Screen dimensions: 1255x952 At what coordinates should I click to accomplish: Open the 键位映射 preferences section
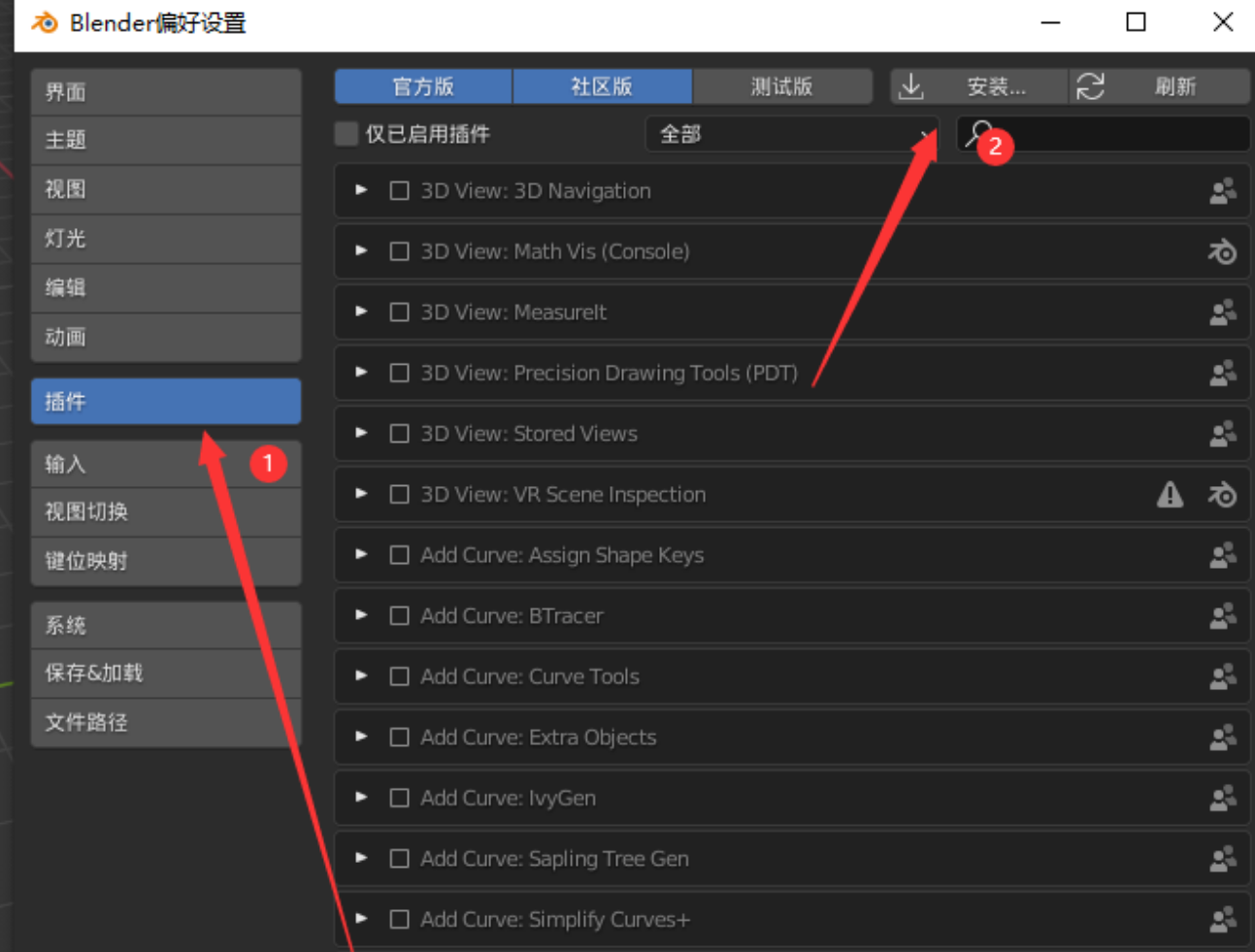coord(166,562)
